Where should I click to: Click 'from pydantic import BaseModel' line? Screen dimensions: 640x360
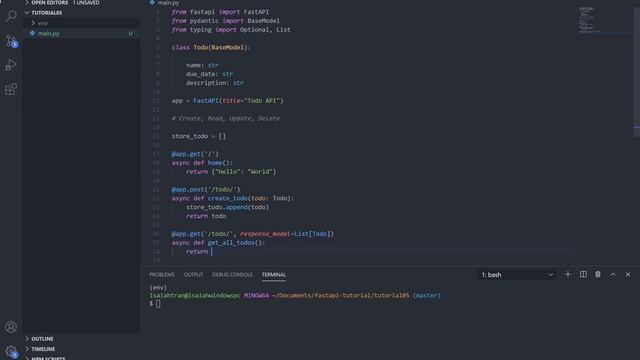(226, 21)
